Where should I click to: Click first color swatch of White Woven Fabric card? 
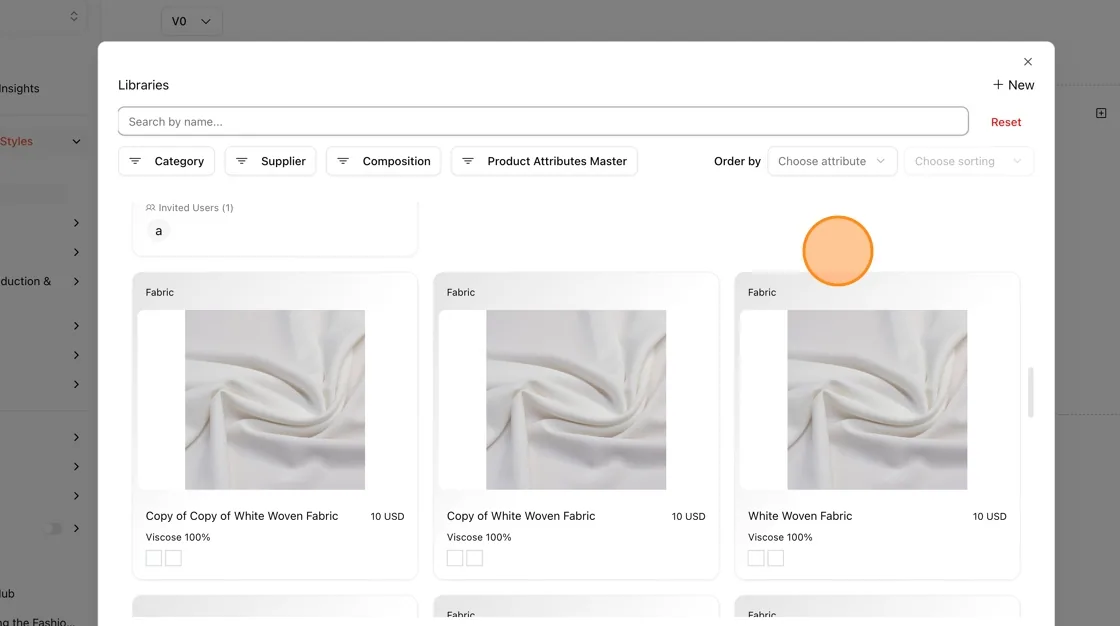click(756, 558)
